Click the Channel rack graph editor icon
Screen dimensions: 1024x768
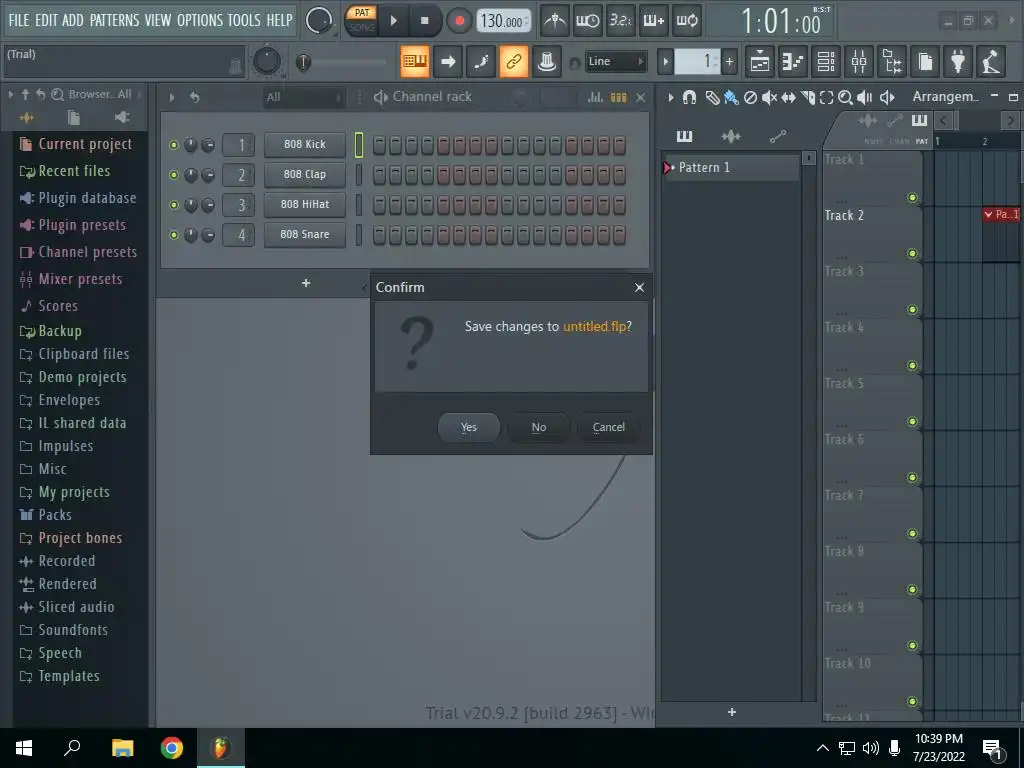(595, 97)
